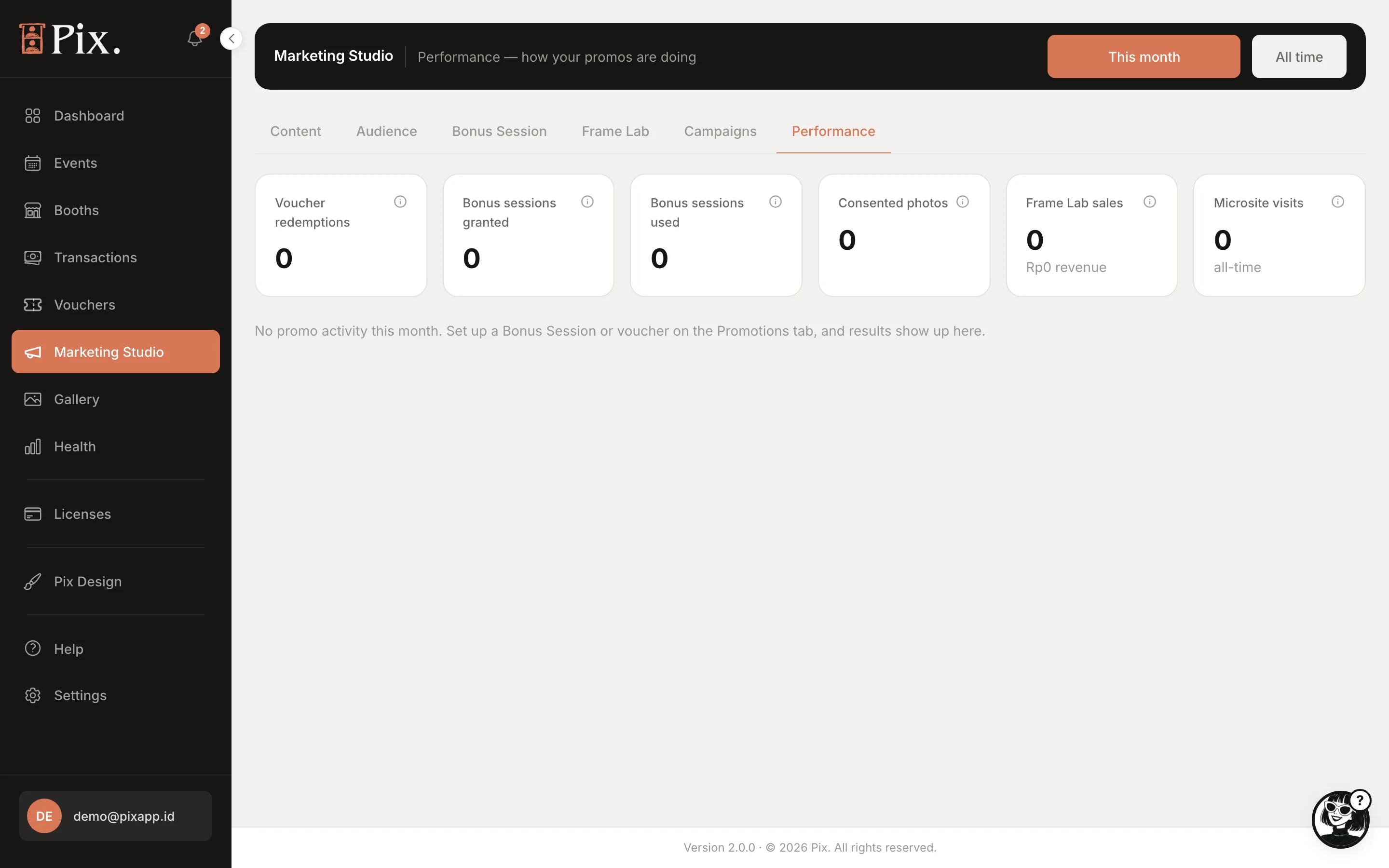Viewport: 1389px width, 868px height.
Task: Open the help assistant avatar
Action: pyautogui.click(x=1341, y=819)
